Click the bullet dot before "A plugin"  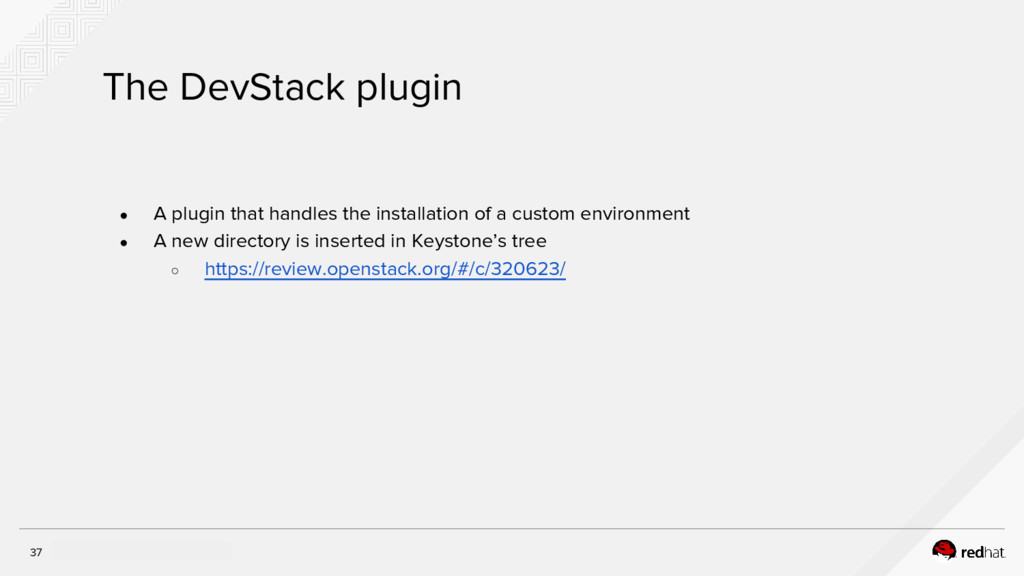pos(122,215)
